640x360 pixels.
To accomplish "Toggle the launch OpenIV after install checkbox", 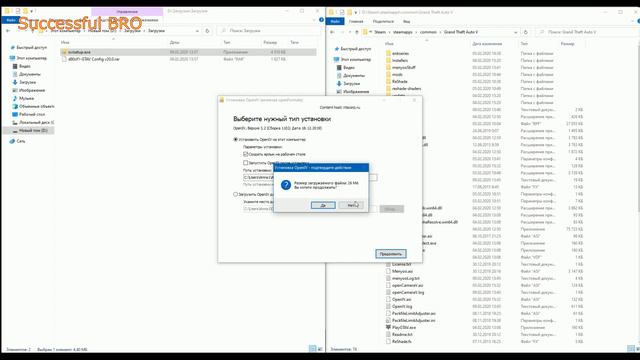I will [246, 162].
